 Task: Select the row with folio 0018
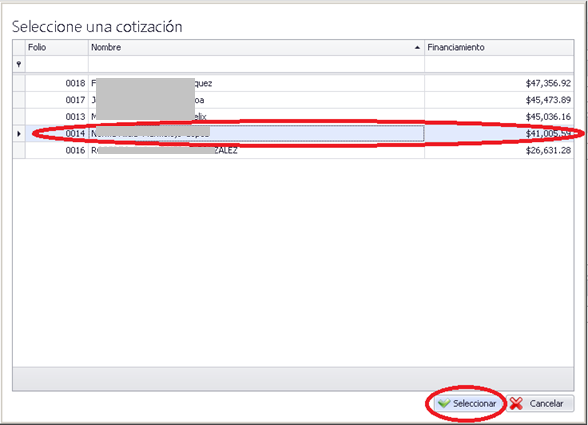[x=299, y=83]
